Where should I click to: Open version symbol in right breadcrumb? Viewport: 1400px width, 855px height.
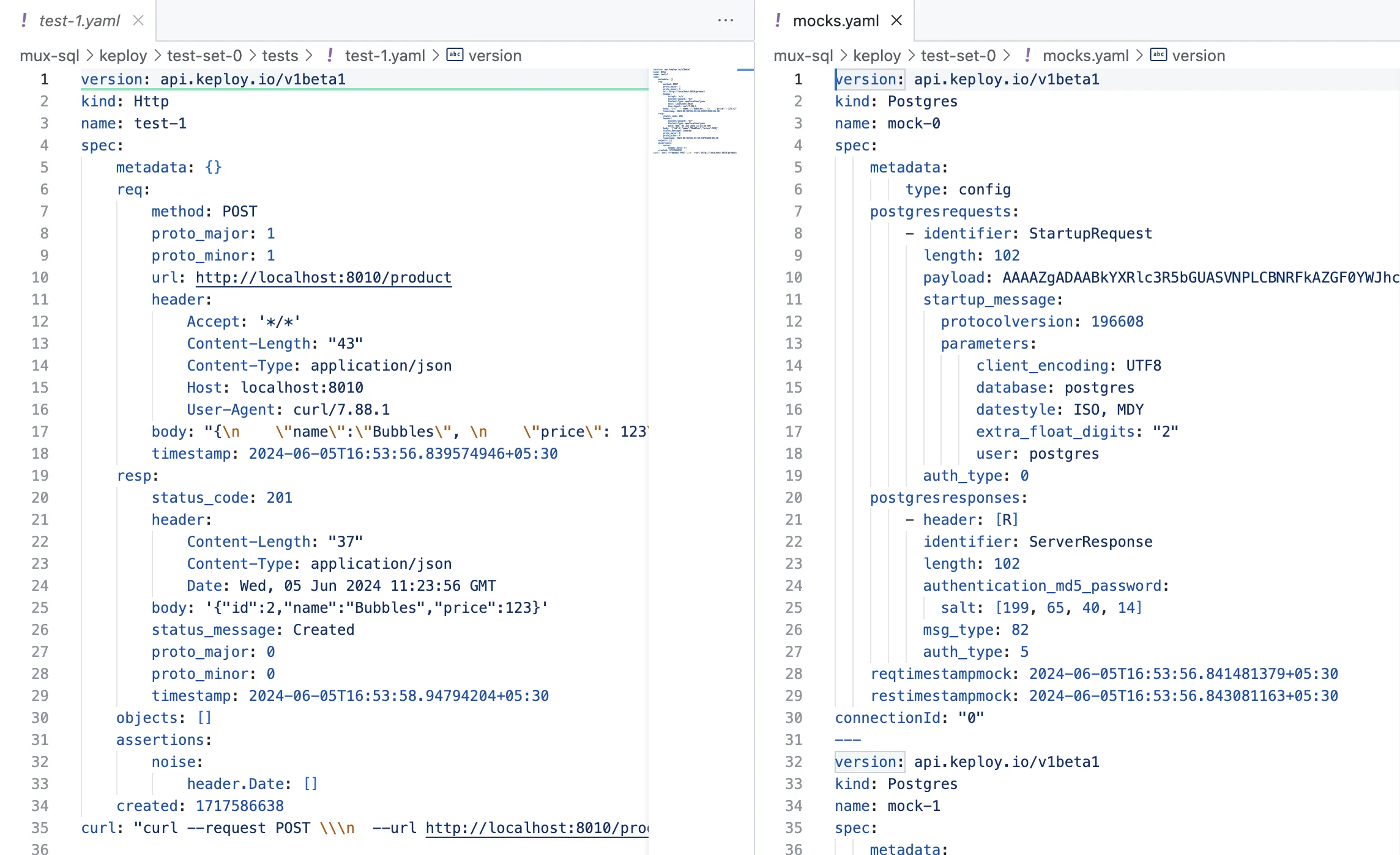(1199, 56)
